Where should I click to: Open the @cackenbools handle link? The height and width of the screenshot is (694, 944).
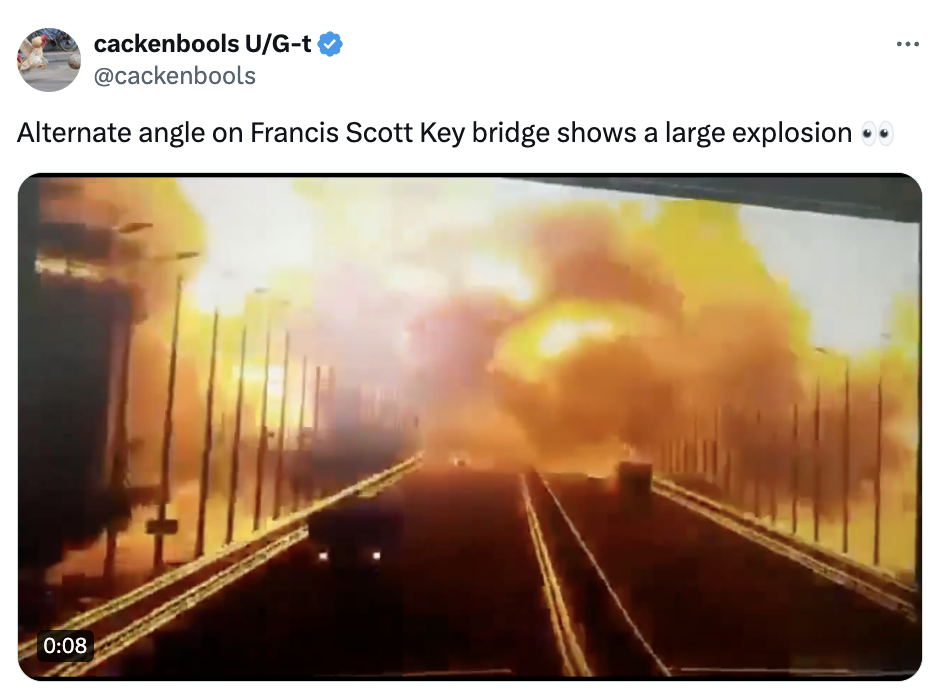tap(175, 76)
